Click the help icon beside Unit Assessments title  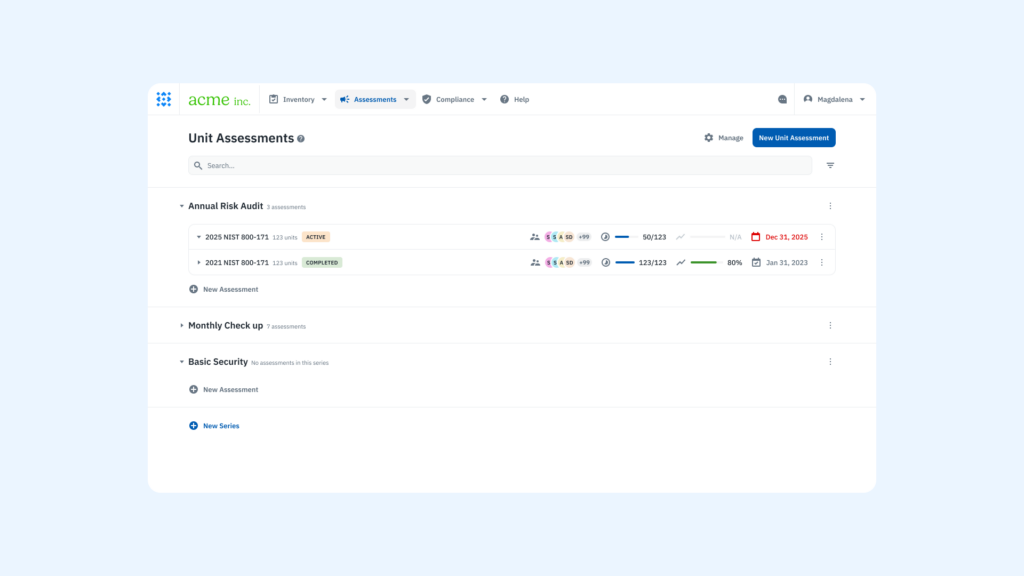click(x=301, y=138)
